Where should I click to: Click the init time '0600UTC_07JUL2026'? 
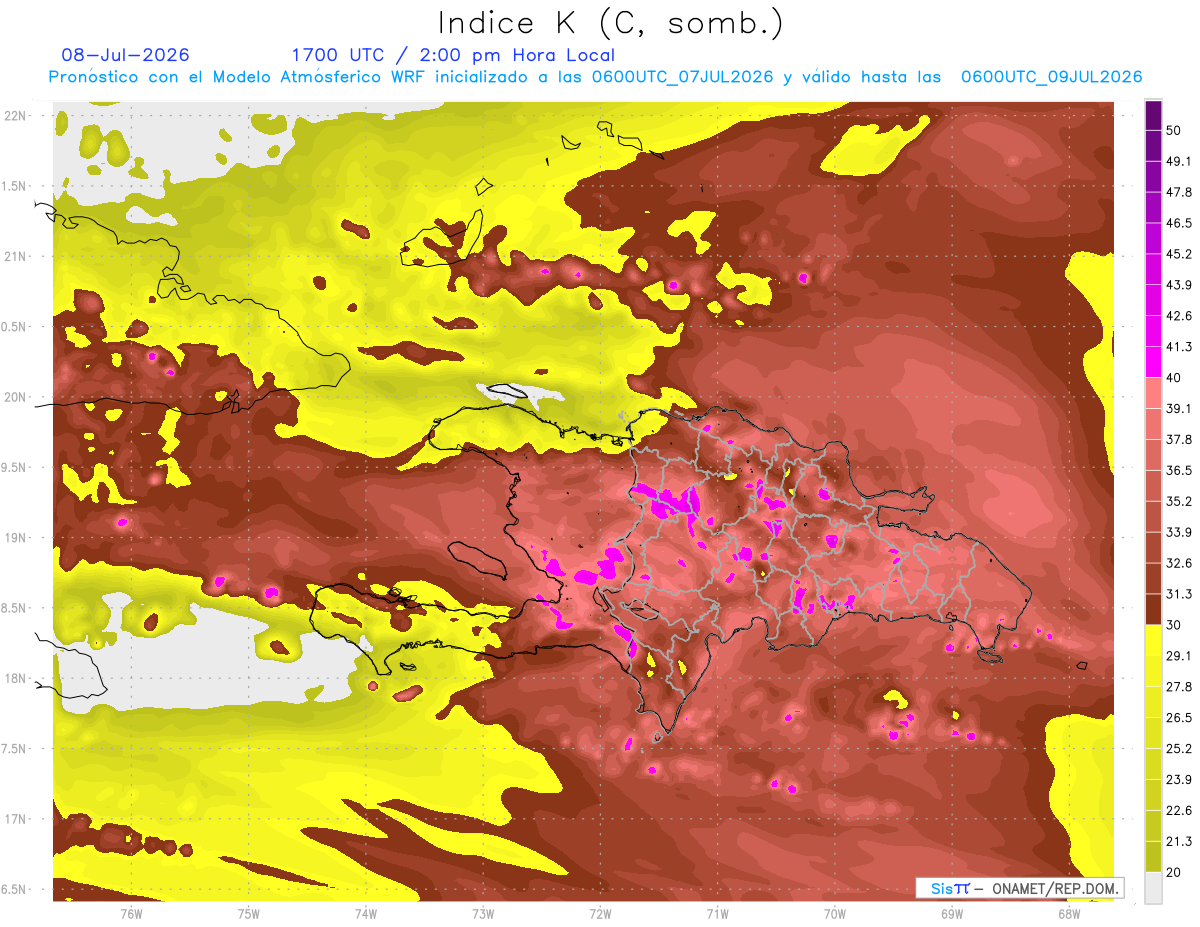tap(682, 77)
